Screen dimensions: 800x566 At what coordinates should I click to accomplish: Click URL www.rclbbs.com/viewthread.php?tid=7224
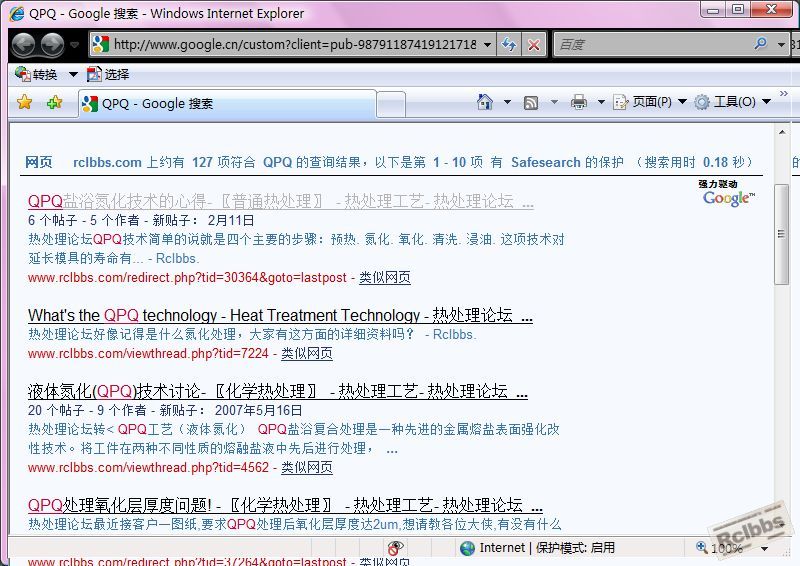point(148,354)
